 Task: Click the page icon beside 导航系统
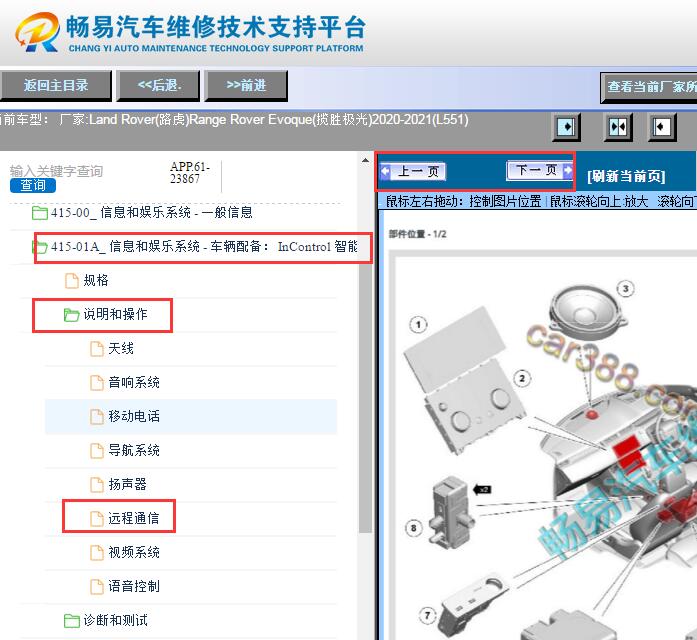pyautogui.click(x=97, y=451)
